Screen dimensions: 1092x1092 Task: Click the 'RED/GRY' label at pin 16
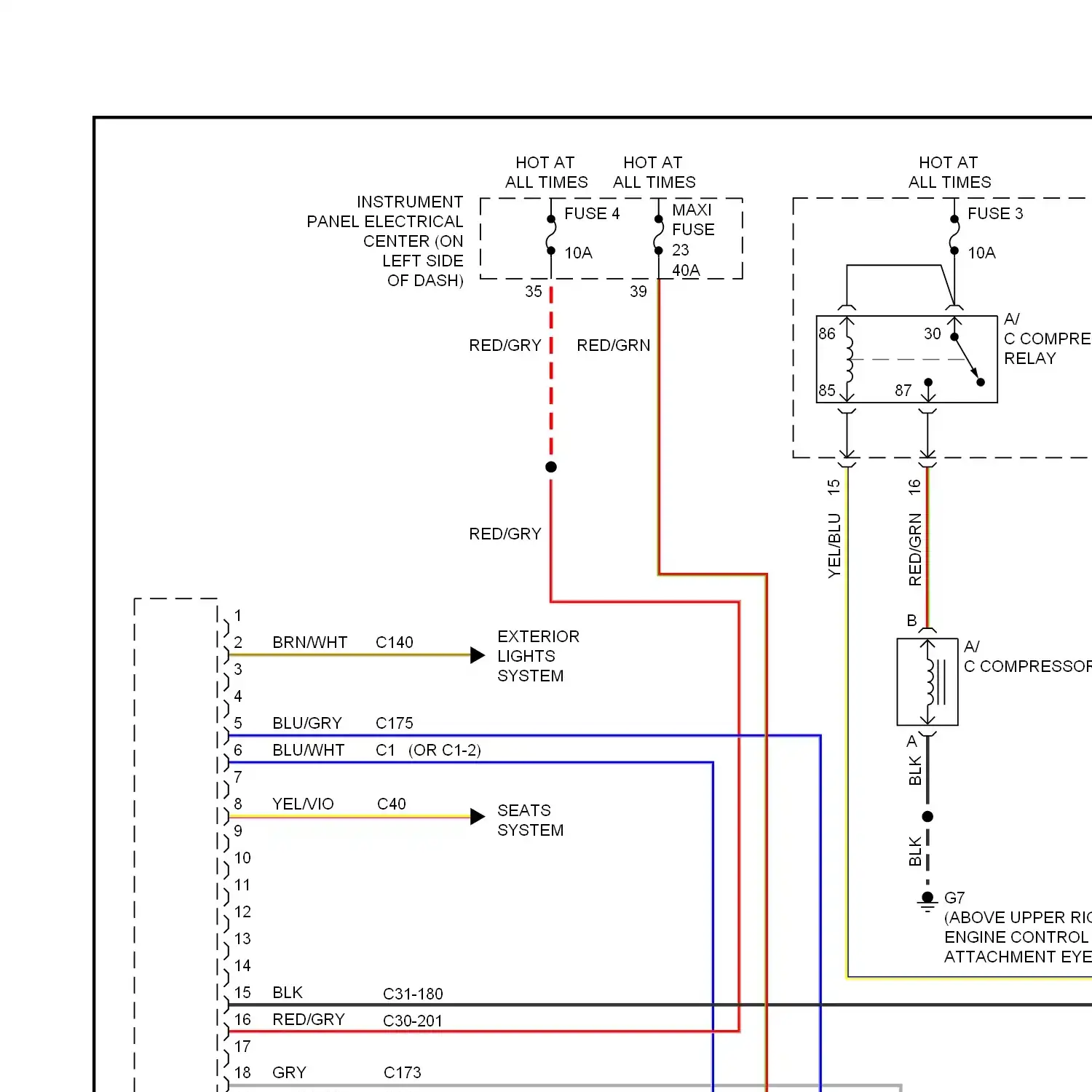point(309,1019)
